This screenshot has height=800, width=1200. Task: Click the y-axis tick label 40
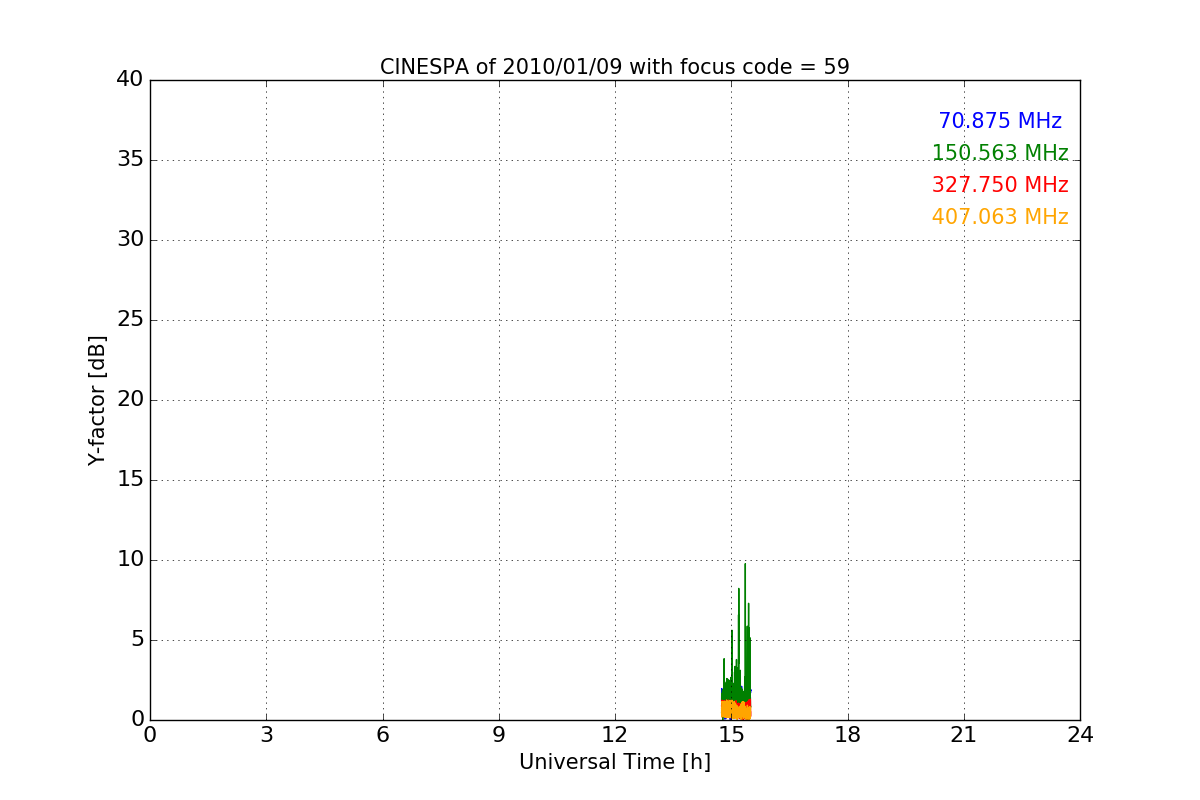pyautogui.click(x=130, y=80)
